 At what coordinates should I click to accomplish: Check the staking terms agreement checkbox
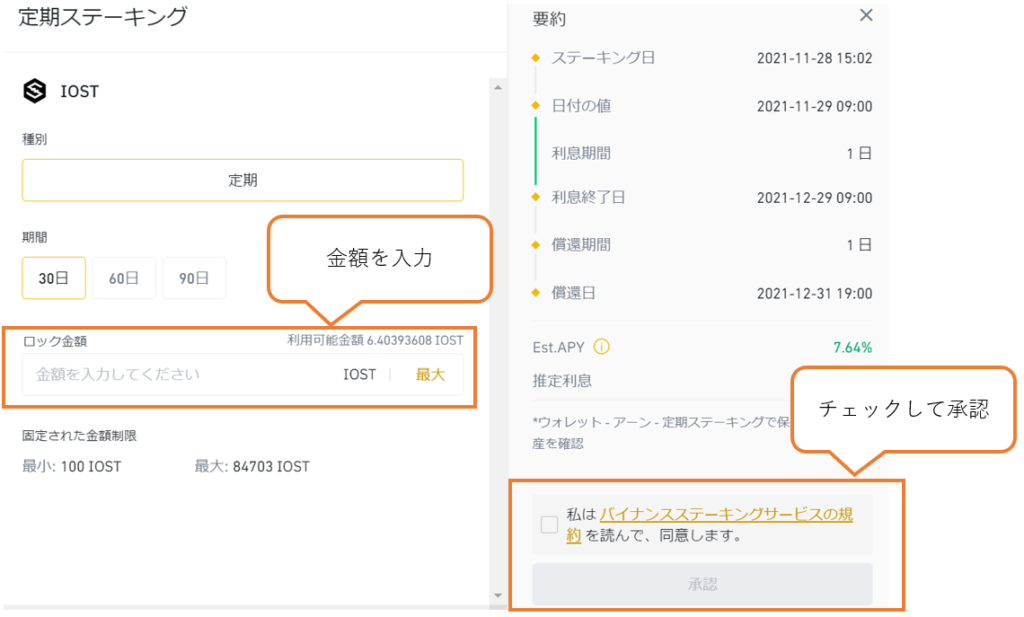pos(549,525)
